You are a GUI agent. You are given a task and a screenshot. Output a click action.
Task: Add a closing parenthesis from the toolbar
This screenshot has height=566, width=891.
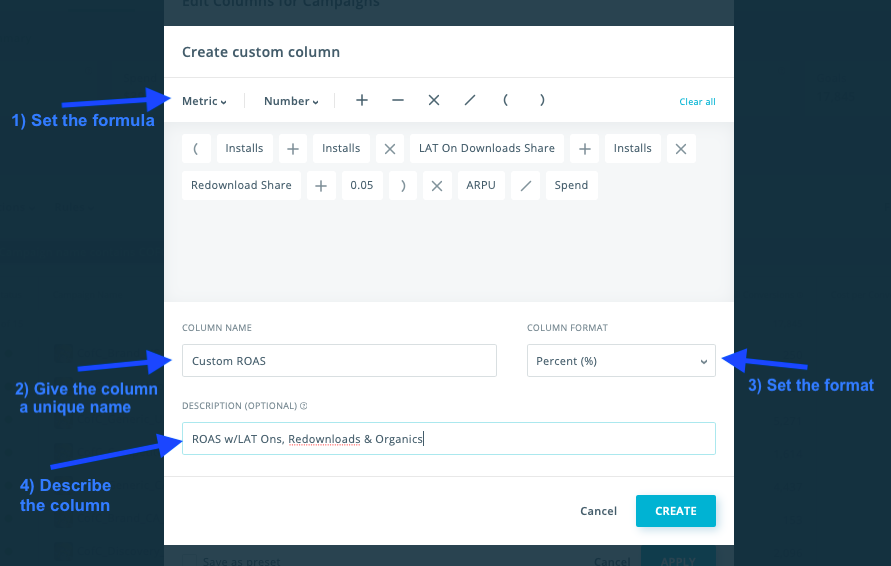click(x=542, y=101)
